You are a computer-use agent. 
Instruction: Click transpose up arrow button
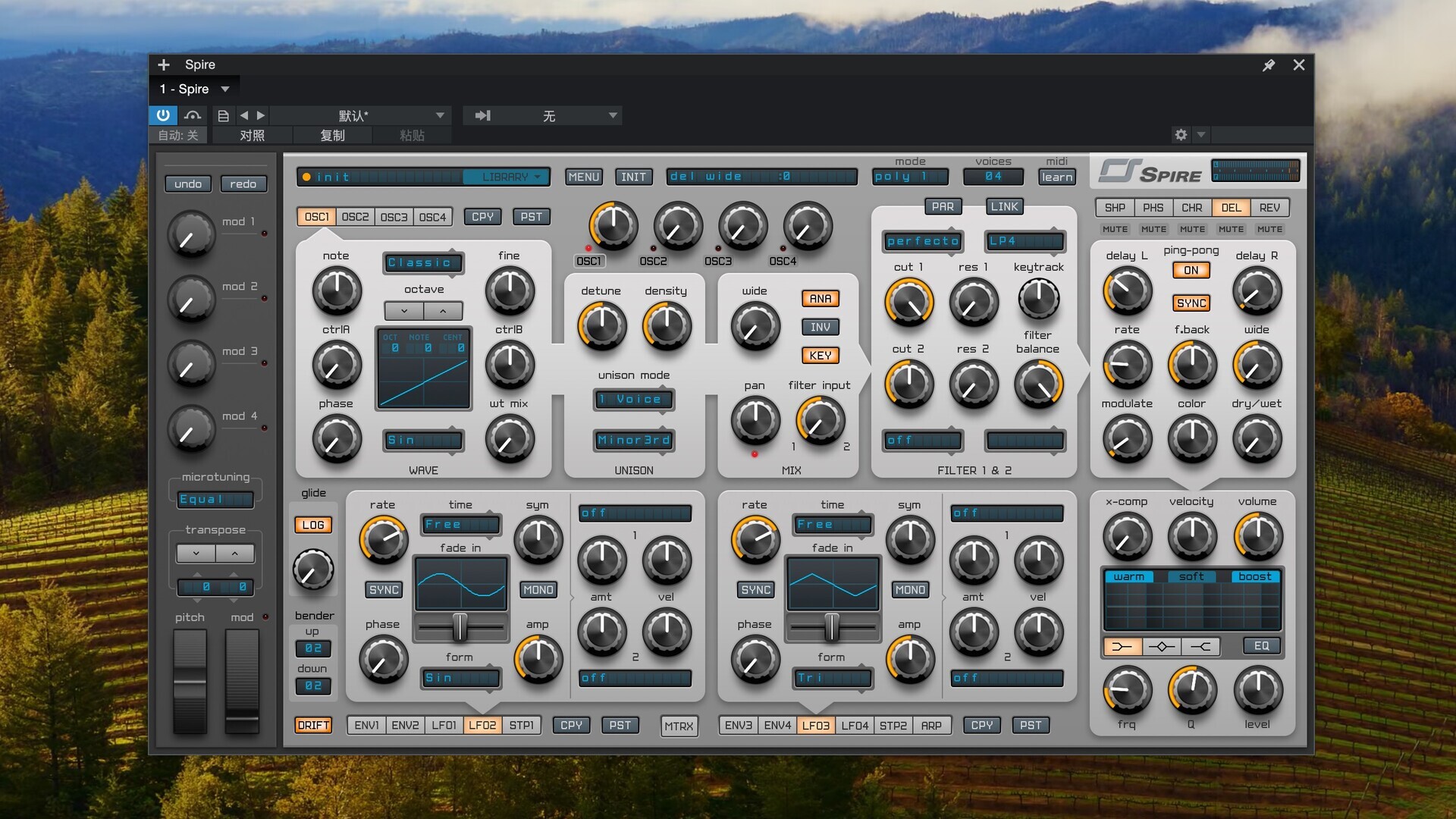235,554
